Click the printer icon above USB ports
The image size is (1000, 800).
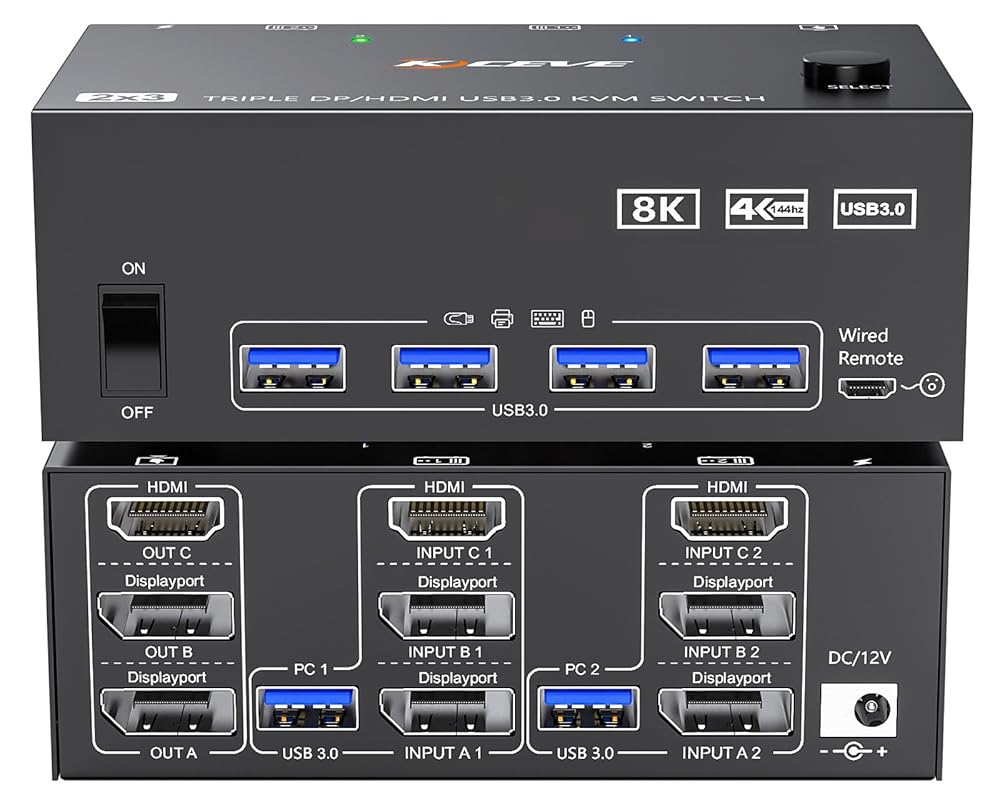(x=502, y=318)
